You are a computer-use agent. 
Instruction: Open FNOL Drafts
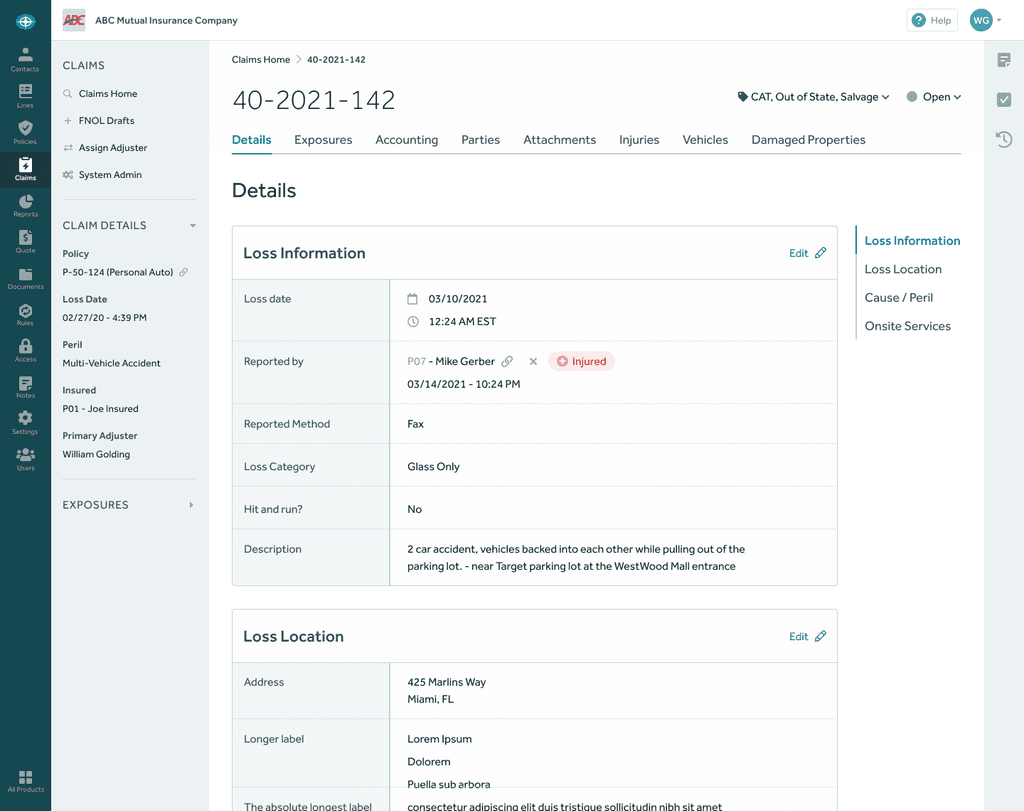[106, 121]
